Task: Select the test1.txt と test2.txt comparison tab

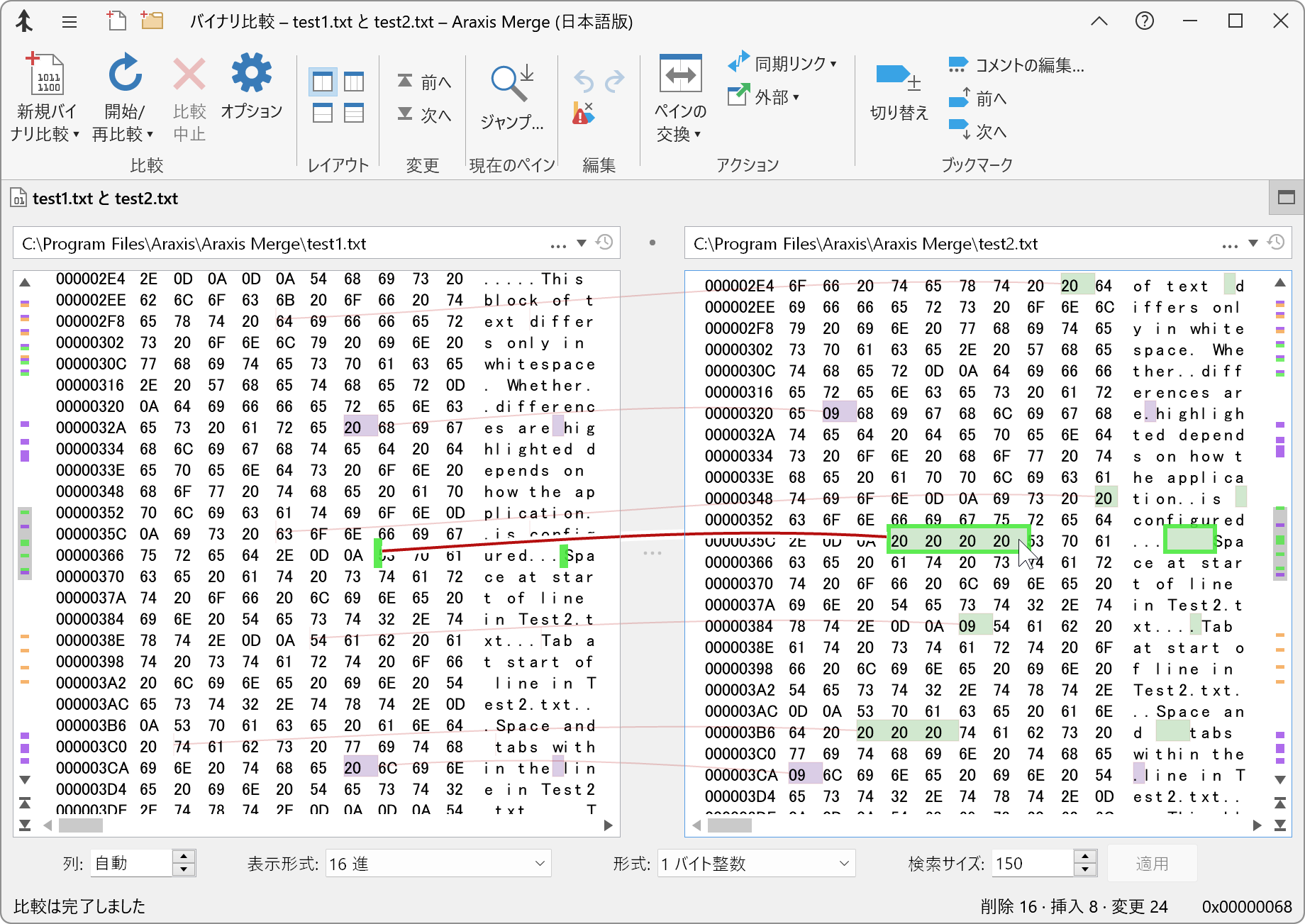Action: 105,199
